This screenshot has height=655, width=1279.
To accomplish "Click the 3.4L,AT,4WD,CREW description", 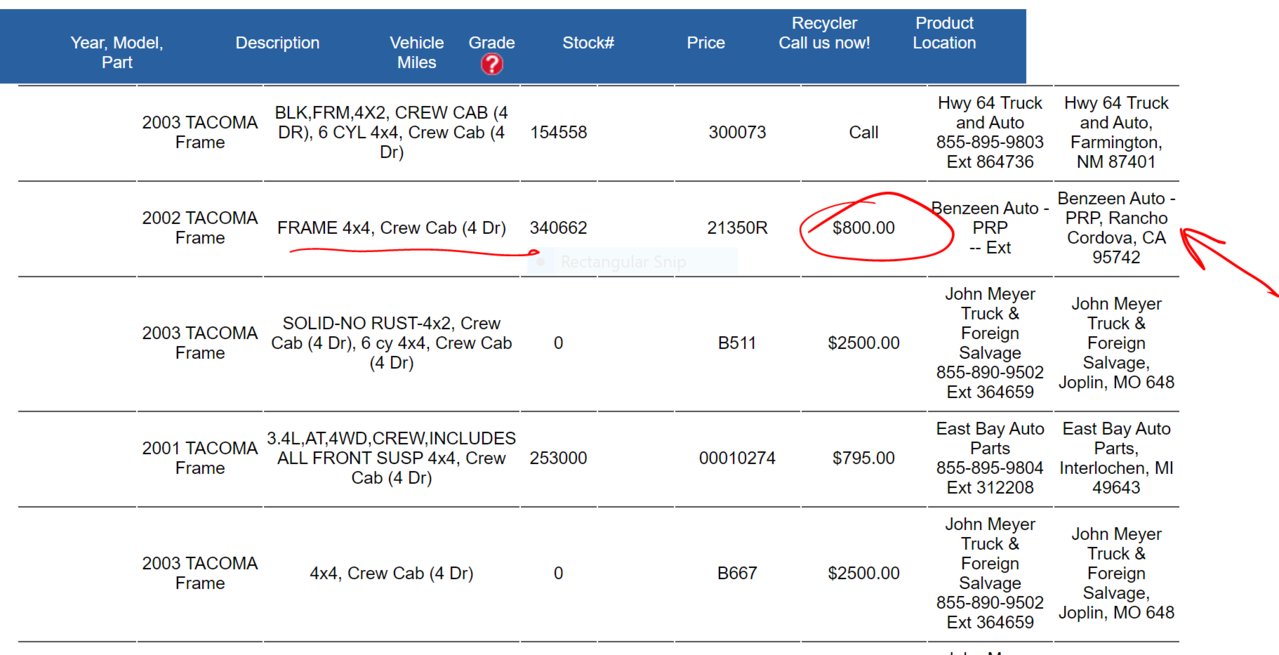I will pyautogui.click(x=391, y=458).
